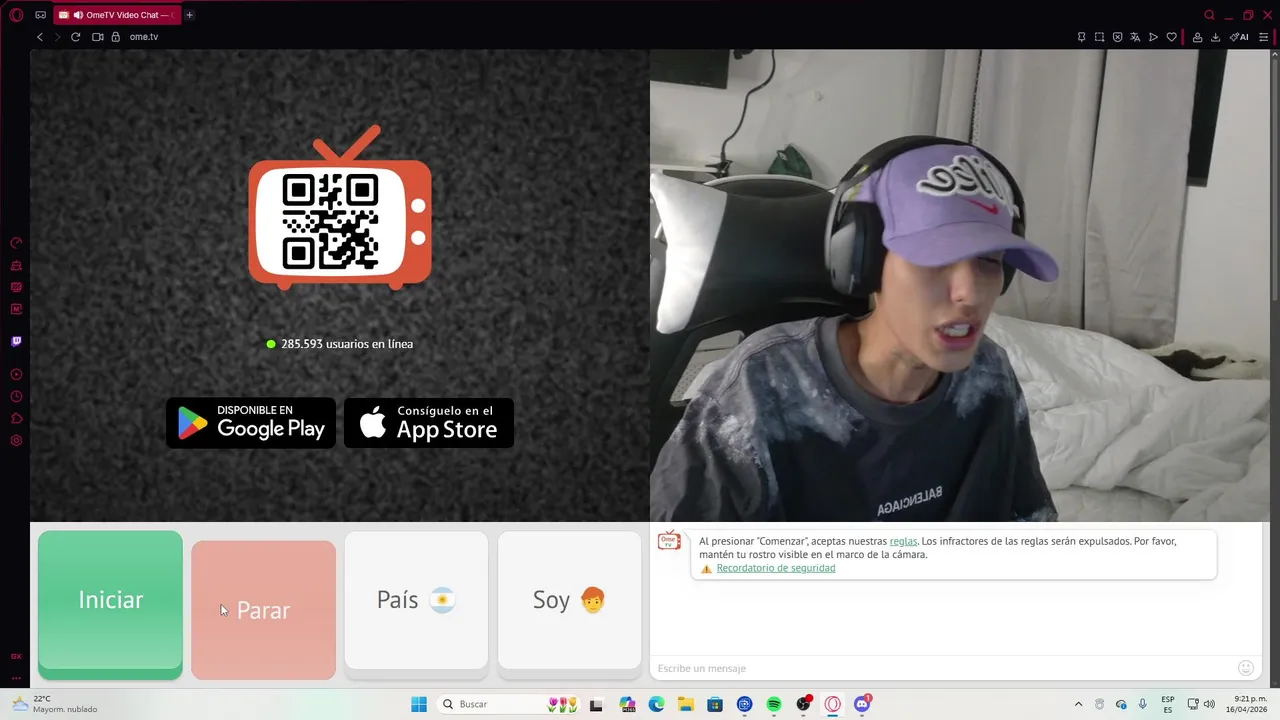Click the site security lock icon
1280x720 pixels.
tap(115, 37)
